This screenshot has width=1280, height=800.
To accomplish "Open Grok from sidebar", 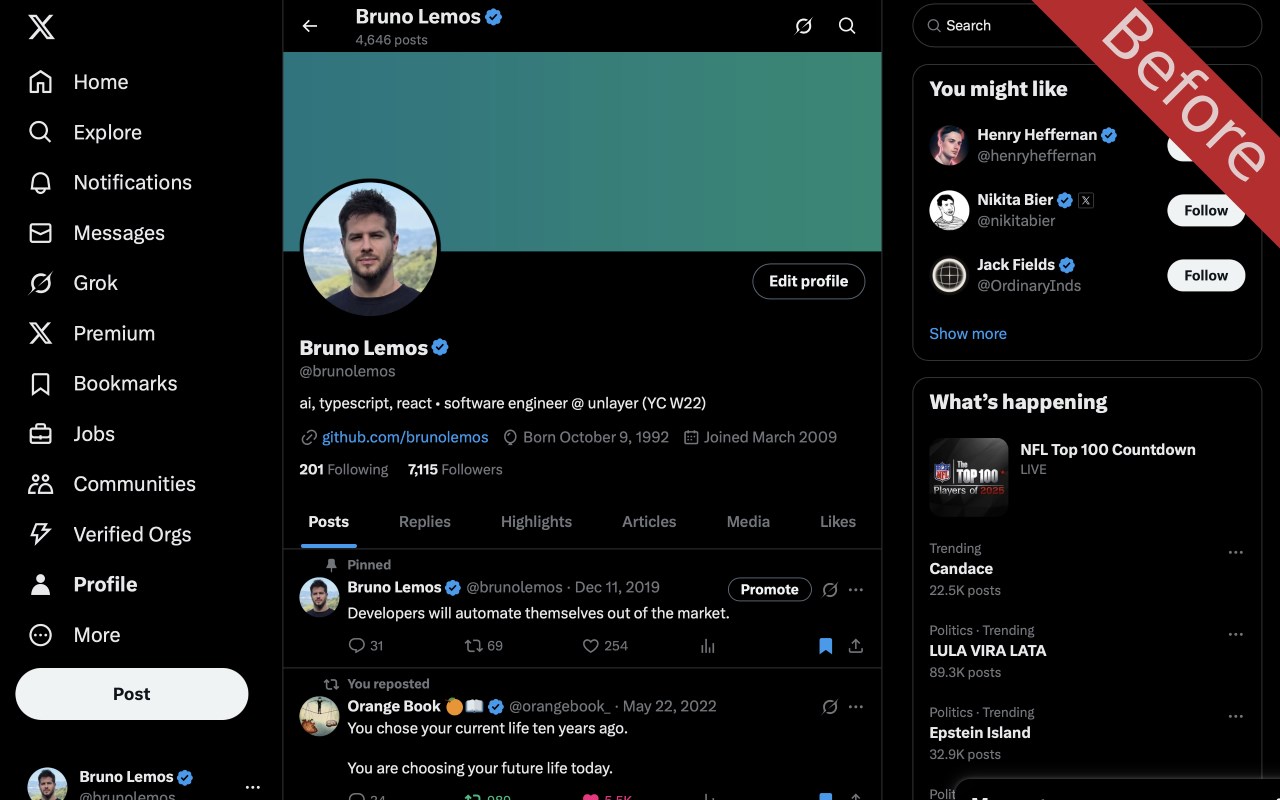I will (73, 283).
